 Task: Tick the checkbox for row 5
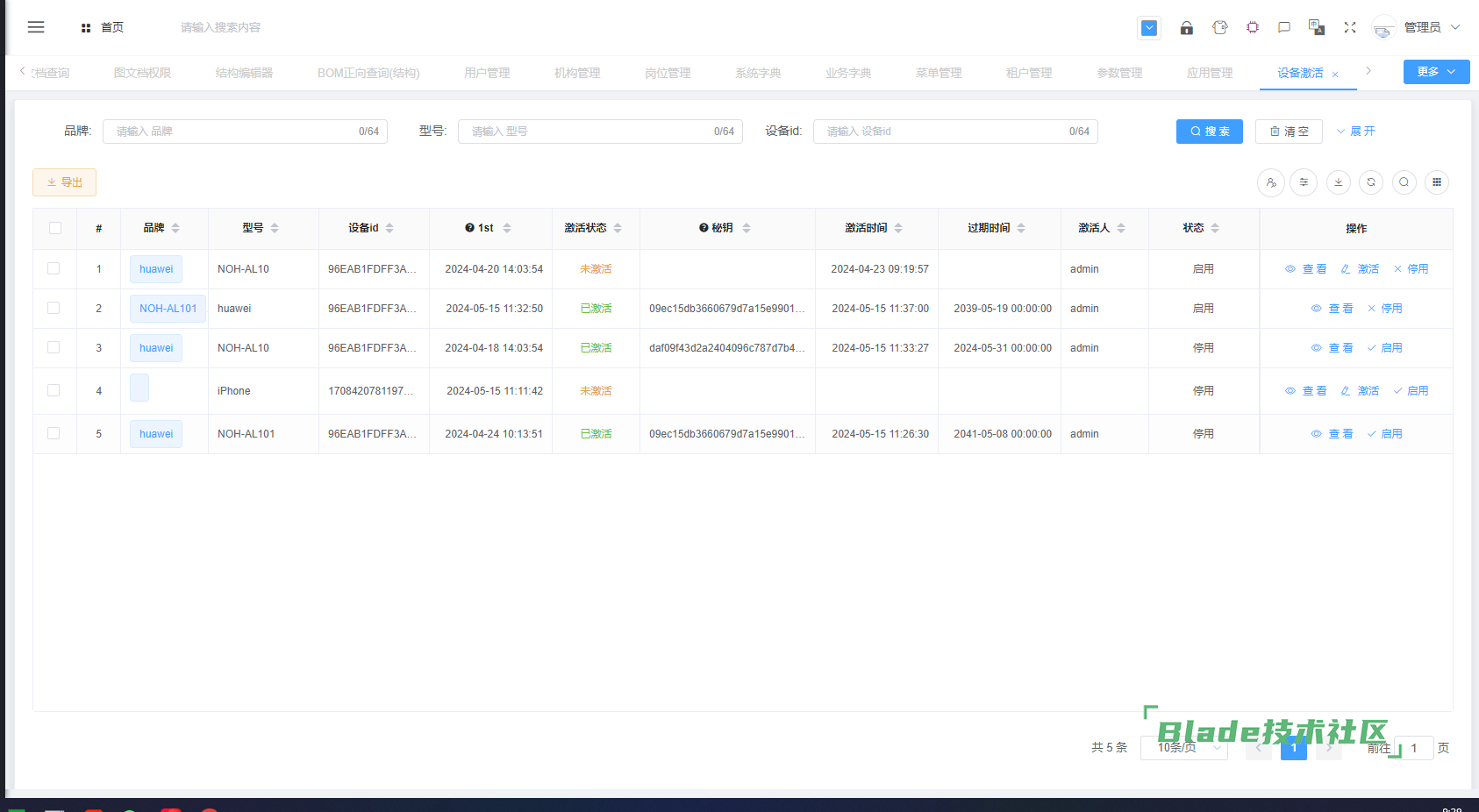(x=54, y=433)
